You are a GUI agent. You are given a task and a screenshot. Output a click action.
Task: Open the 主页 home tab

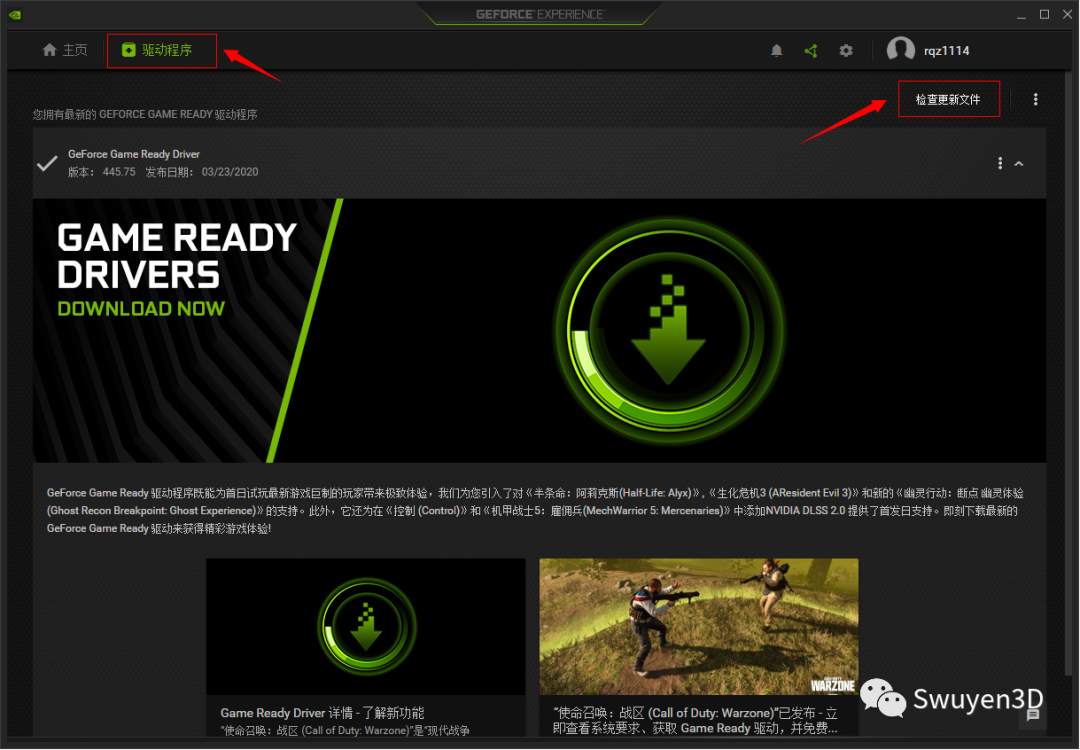65,50
